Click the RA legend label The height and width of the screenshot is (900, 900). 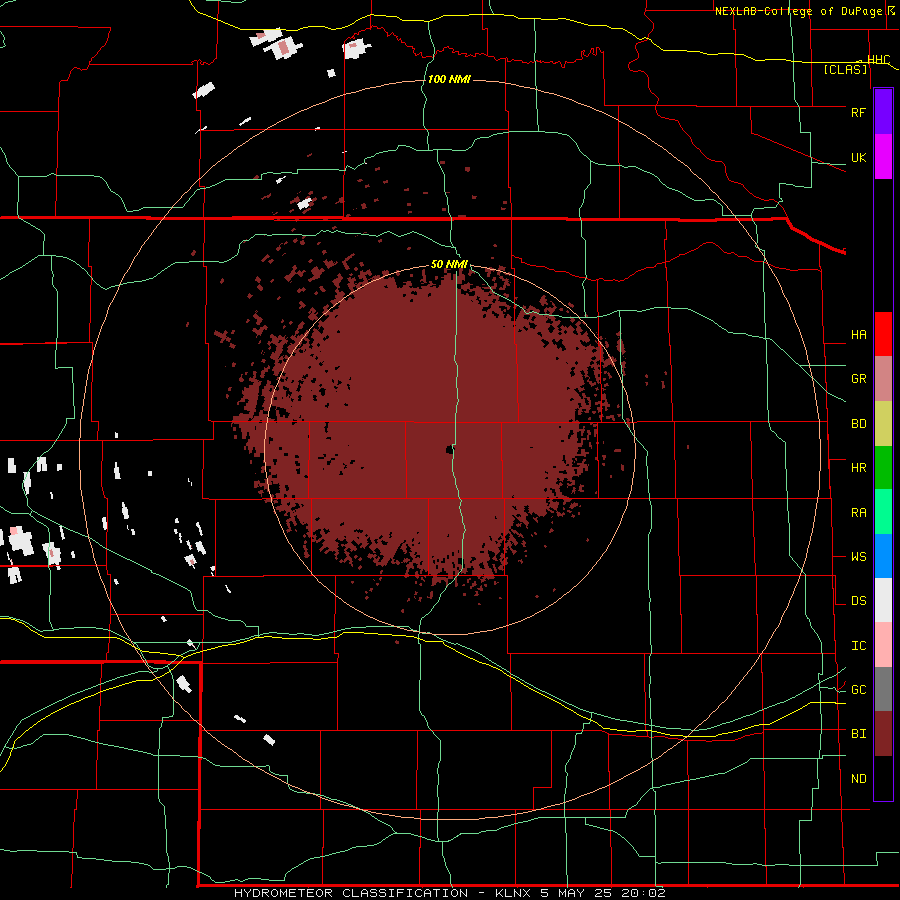(858, 513)
